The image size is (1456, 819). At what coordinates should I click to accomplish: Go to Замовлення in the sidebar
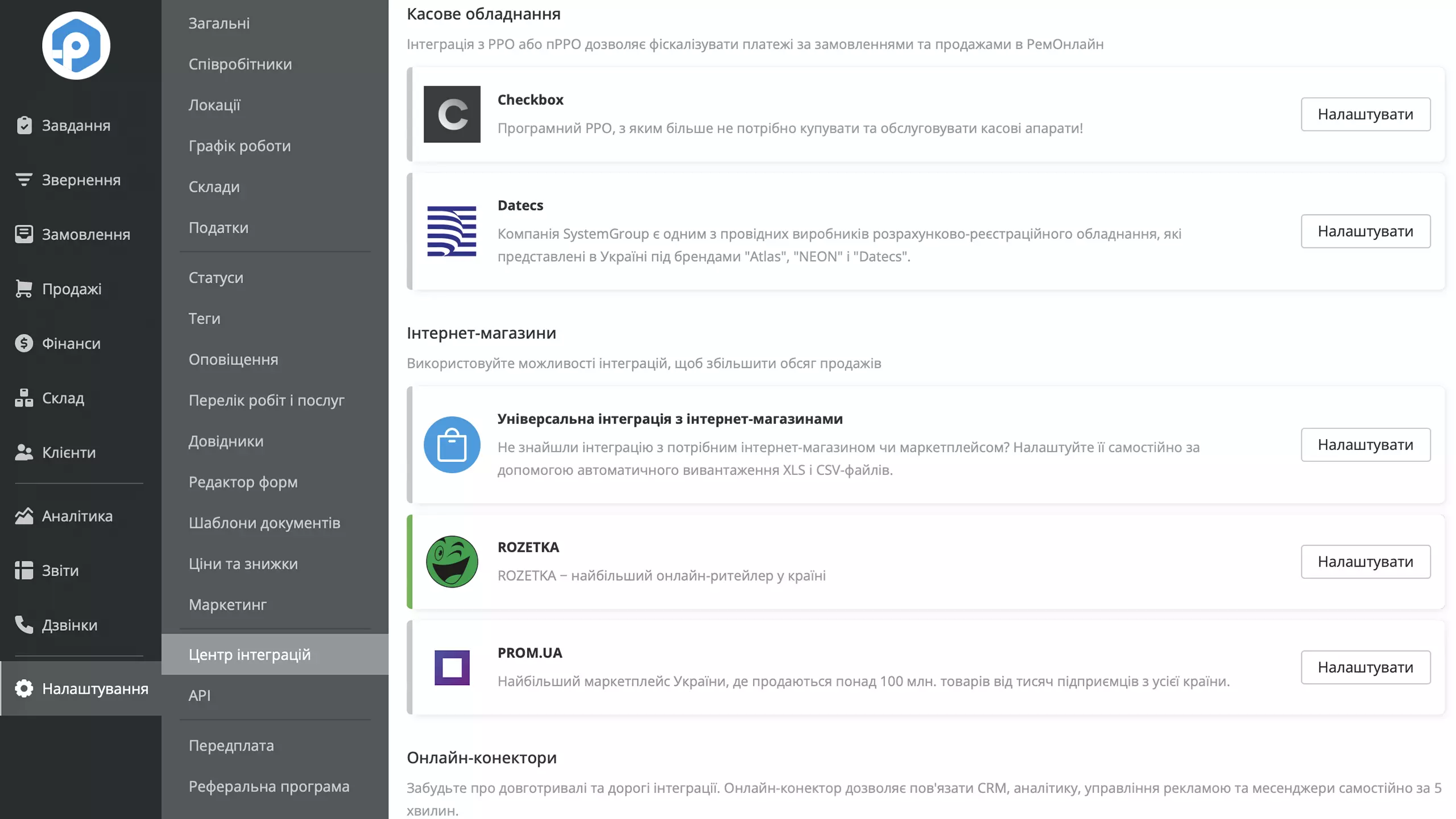[x=81, y=234]
